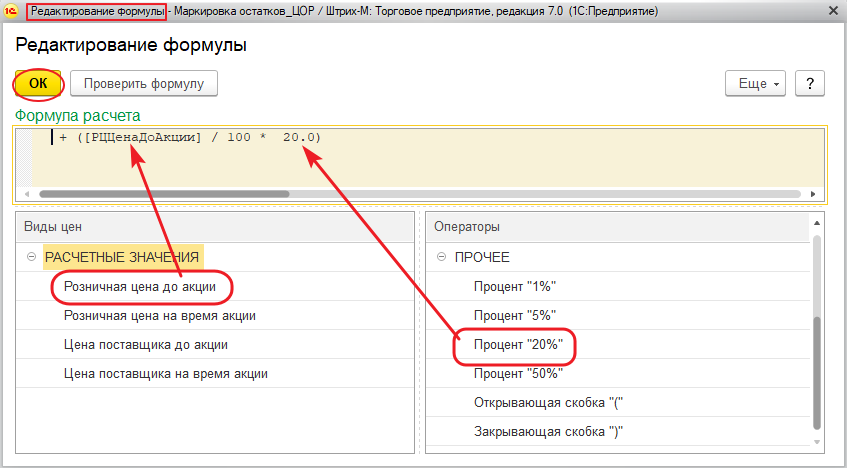The image size is (847, 468).
Task: Collapse the ПРОЧЕЕ operators group
Action: coord(442,257)
